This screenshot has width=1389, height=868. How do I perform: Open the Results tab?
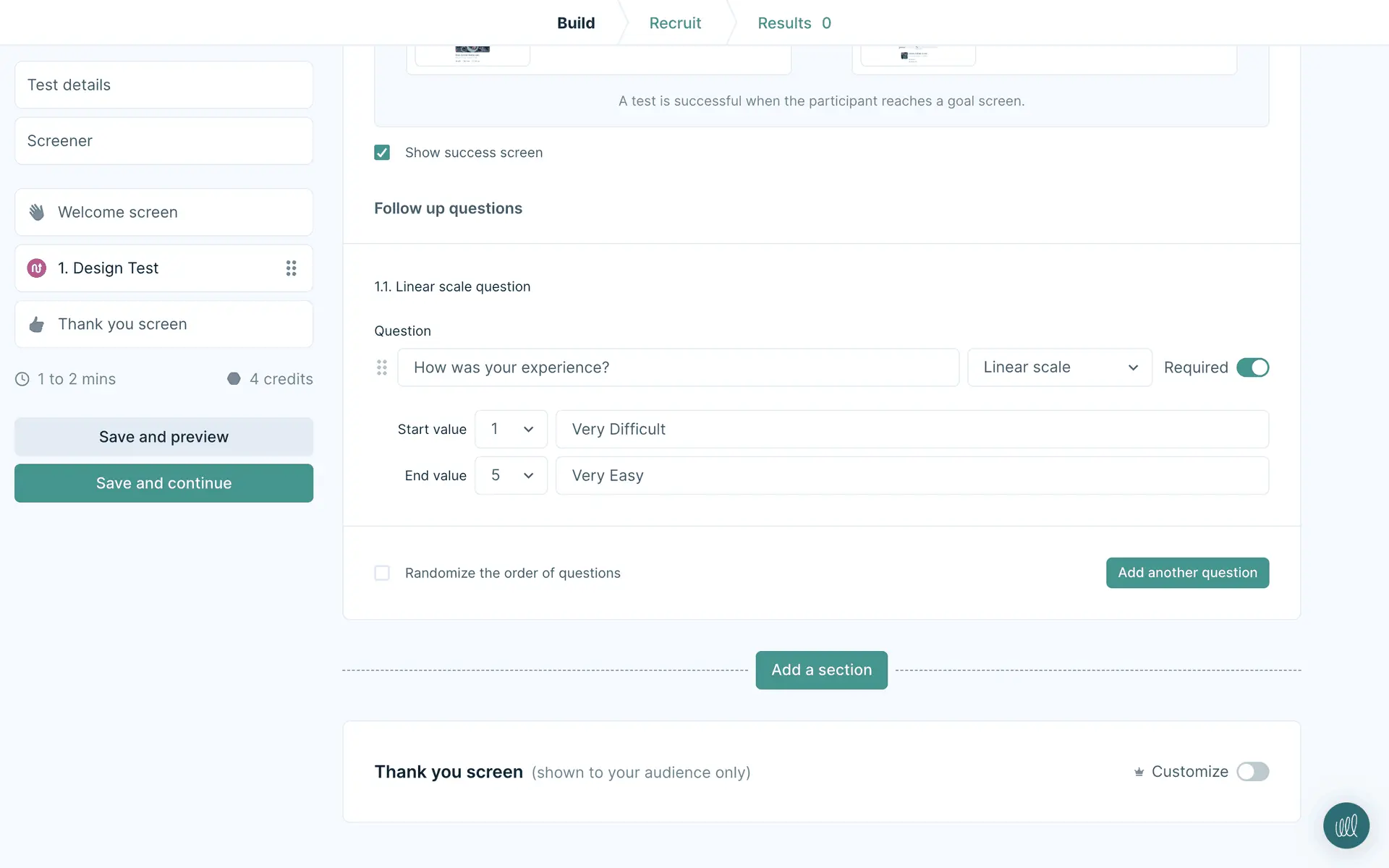pyautogui.click(x=794, y=23)
